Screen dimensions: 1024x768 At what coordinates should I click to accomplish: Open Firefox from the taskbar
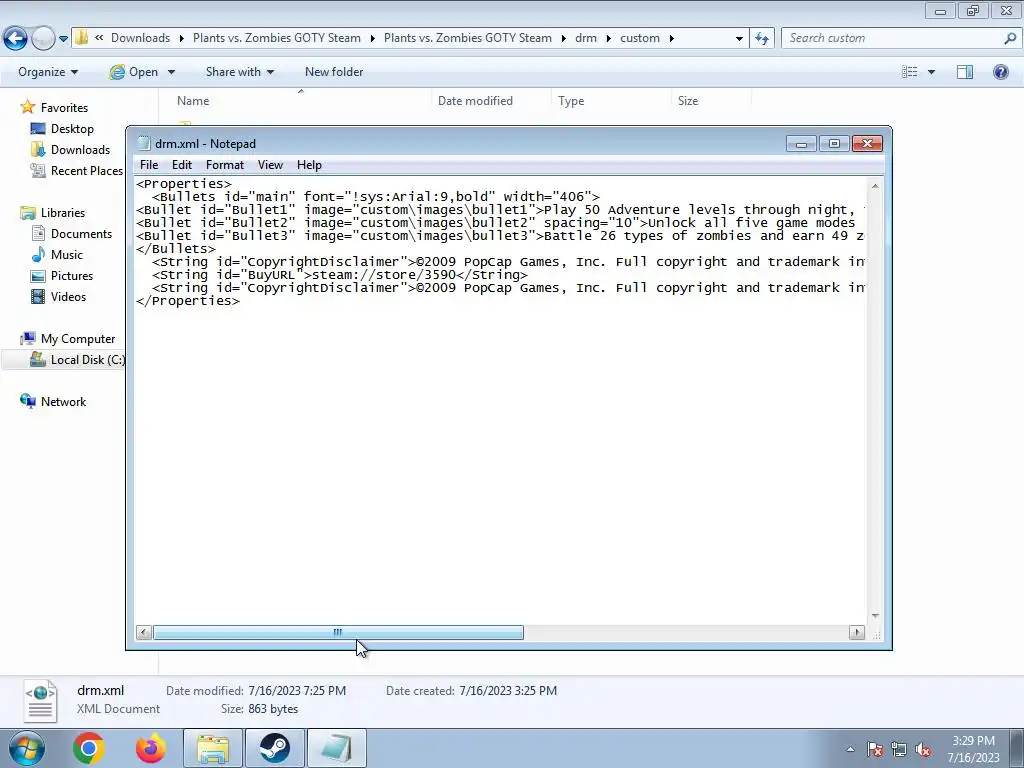point(150,748)
